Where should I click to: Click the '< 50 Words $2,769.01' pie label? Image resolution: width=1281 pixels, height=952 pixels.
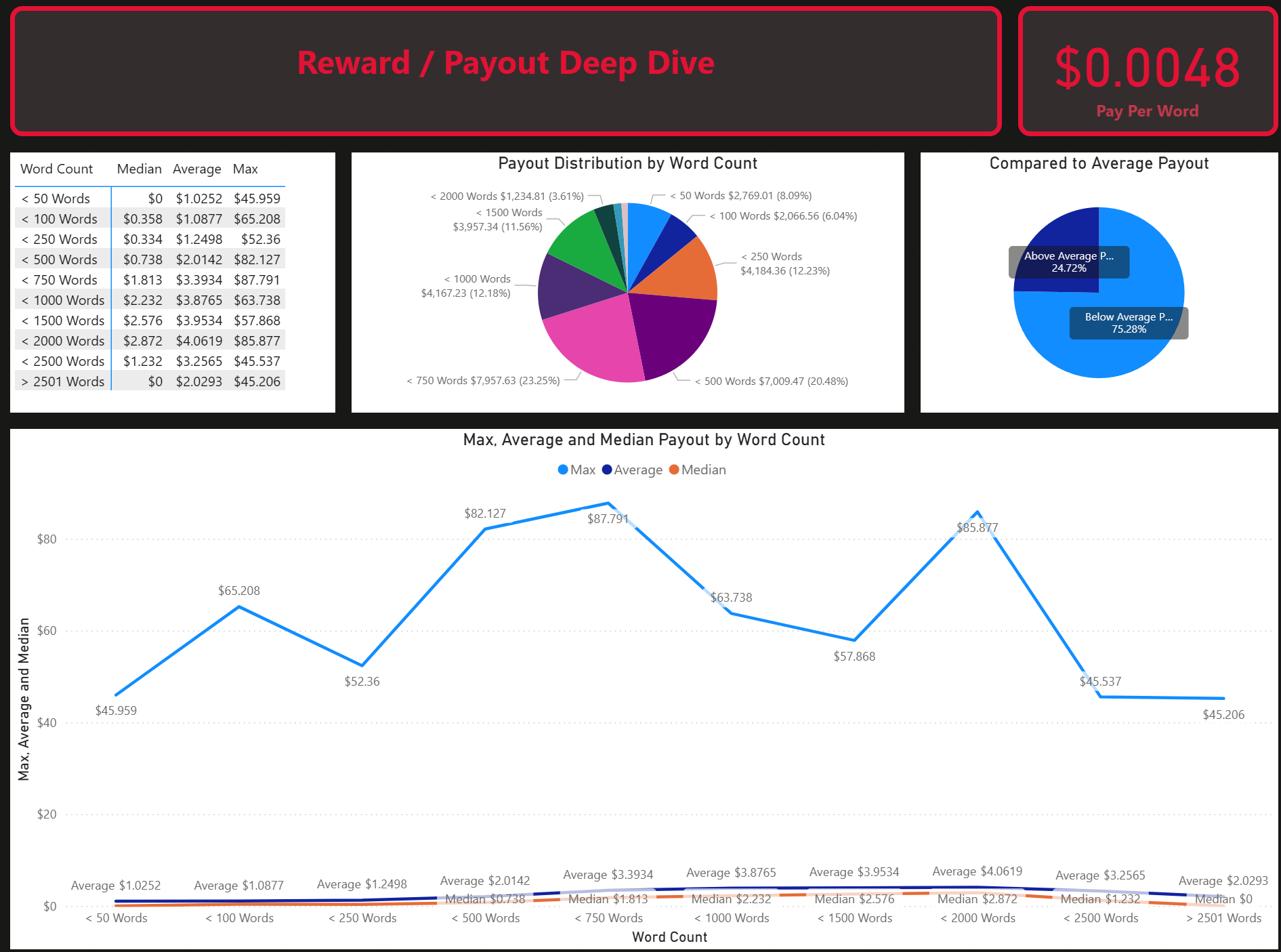[x=741, y=196]
